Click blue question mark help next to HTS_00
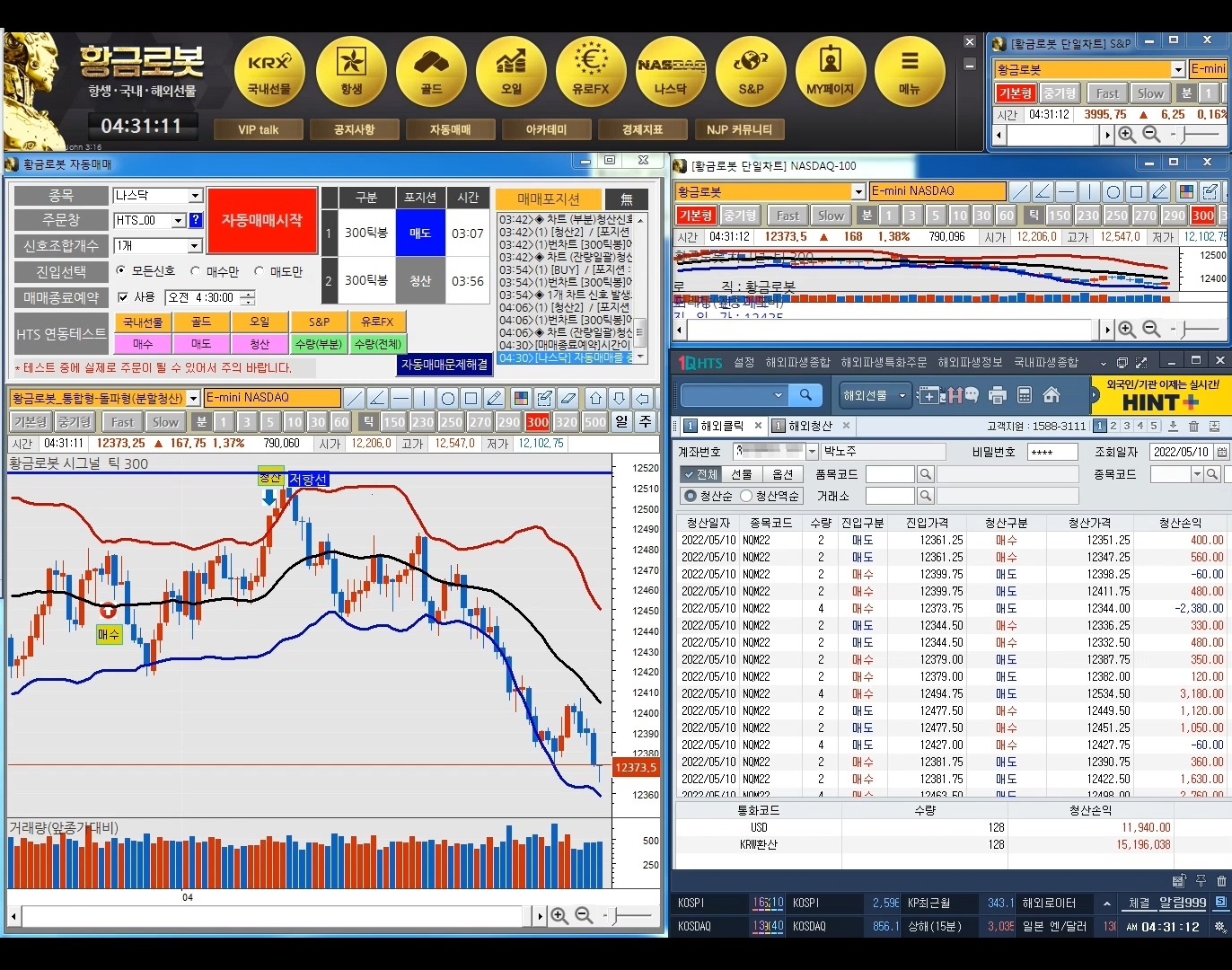 196,220
